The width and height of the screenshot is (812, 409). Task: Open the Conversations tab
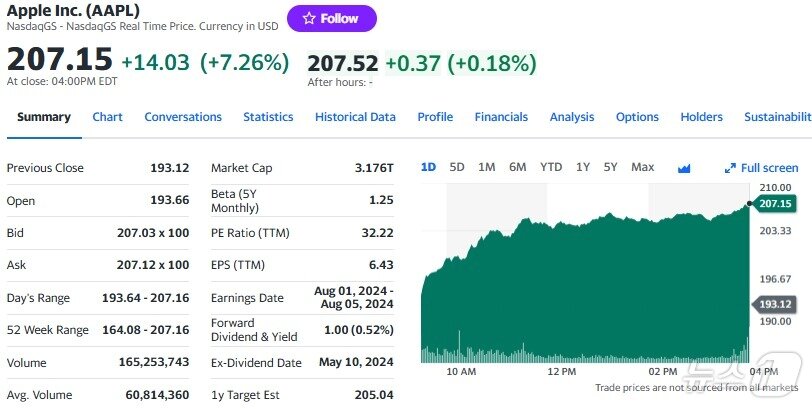pos(183,117)
